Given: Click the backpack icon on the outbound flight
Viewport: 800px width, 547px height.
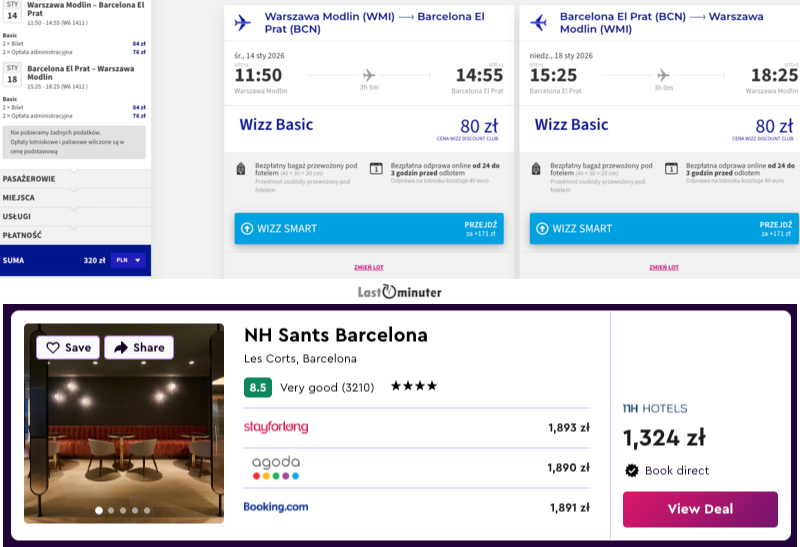Looking at the screenshot, I should [x=240, y=168].
